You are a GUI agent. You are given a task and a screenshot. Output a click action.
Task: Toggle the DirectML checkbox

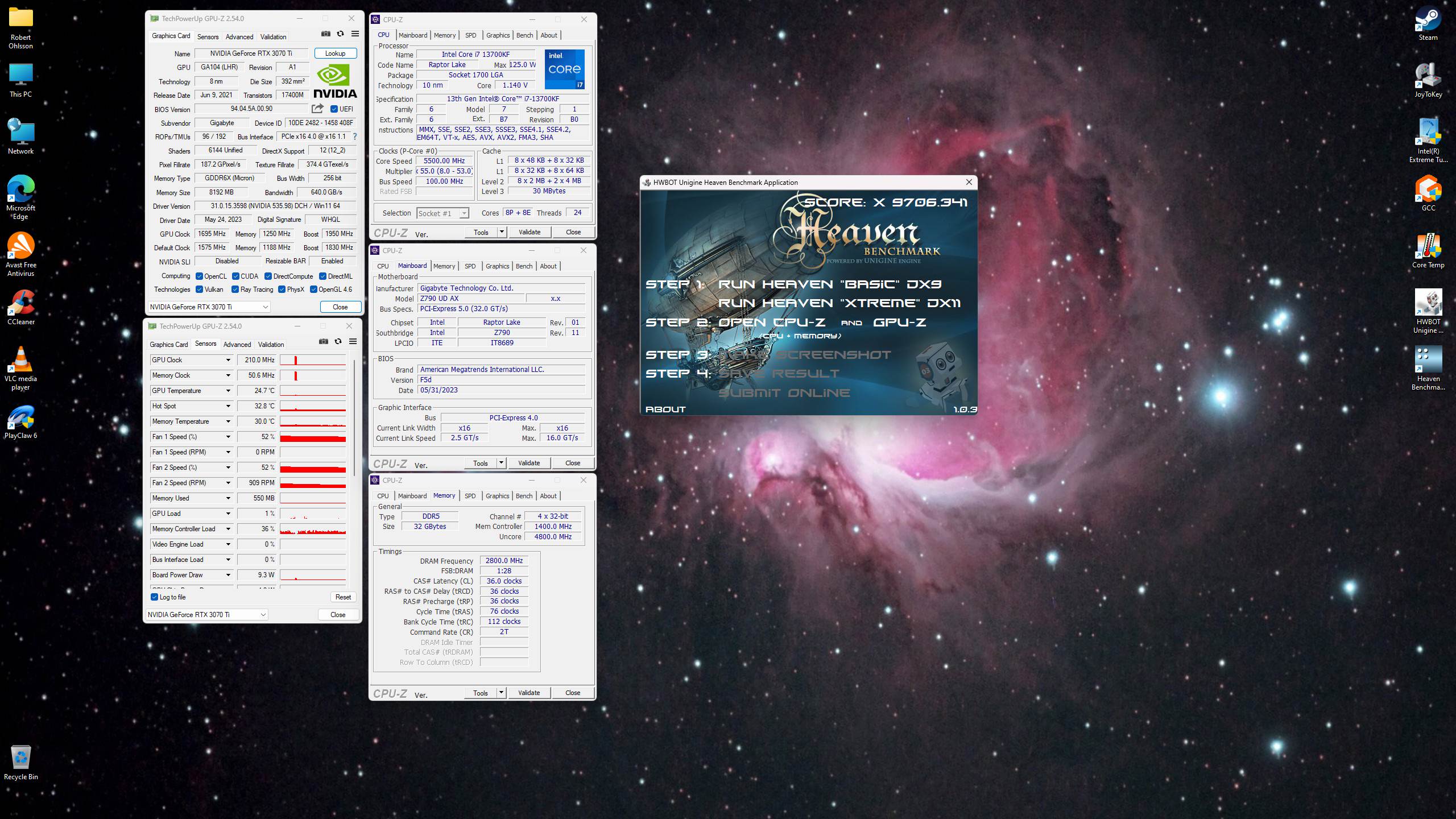click(x=322, y=276)
